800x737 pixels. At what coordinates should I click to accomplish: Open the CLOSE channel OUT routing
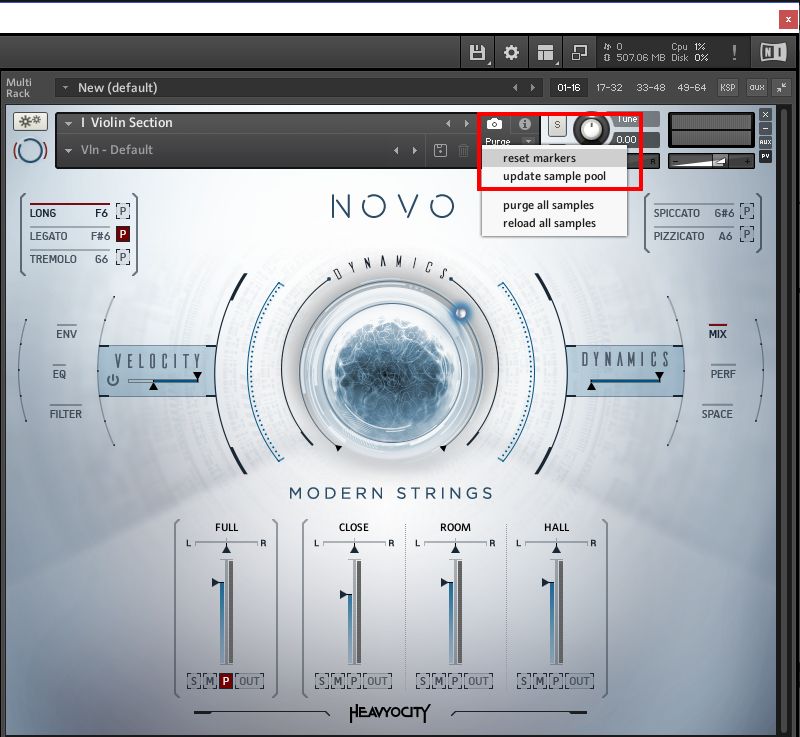(x=378, y=681)
